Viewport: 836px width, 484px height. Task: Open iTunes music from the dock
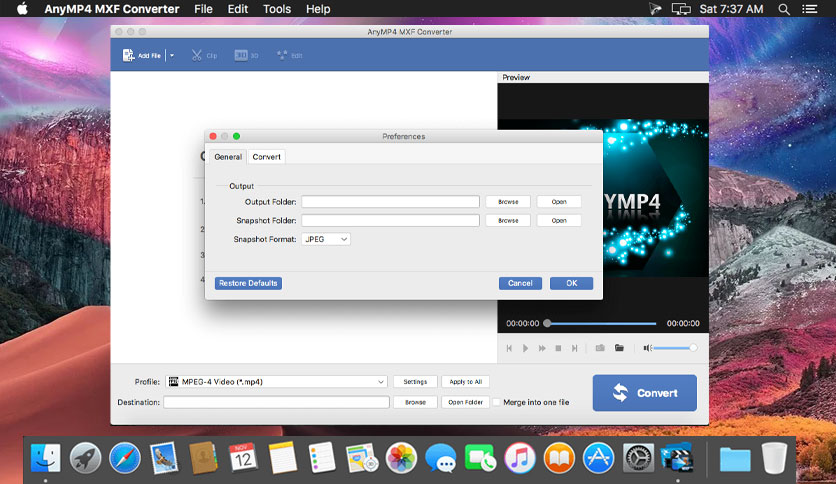click(520, 458)
